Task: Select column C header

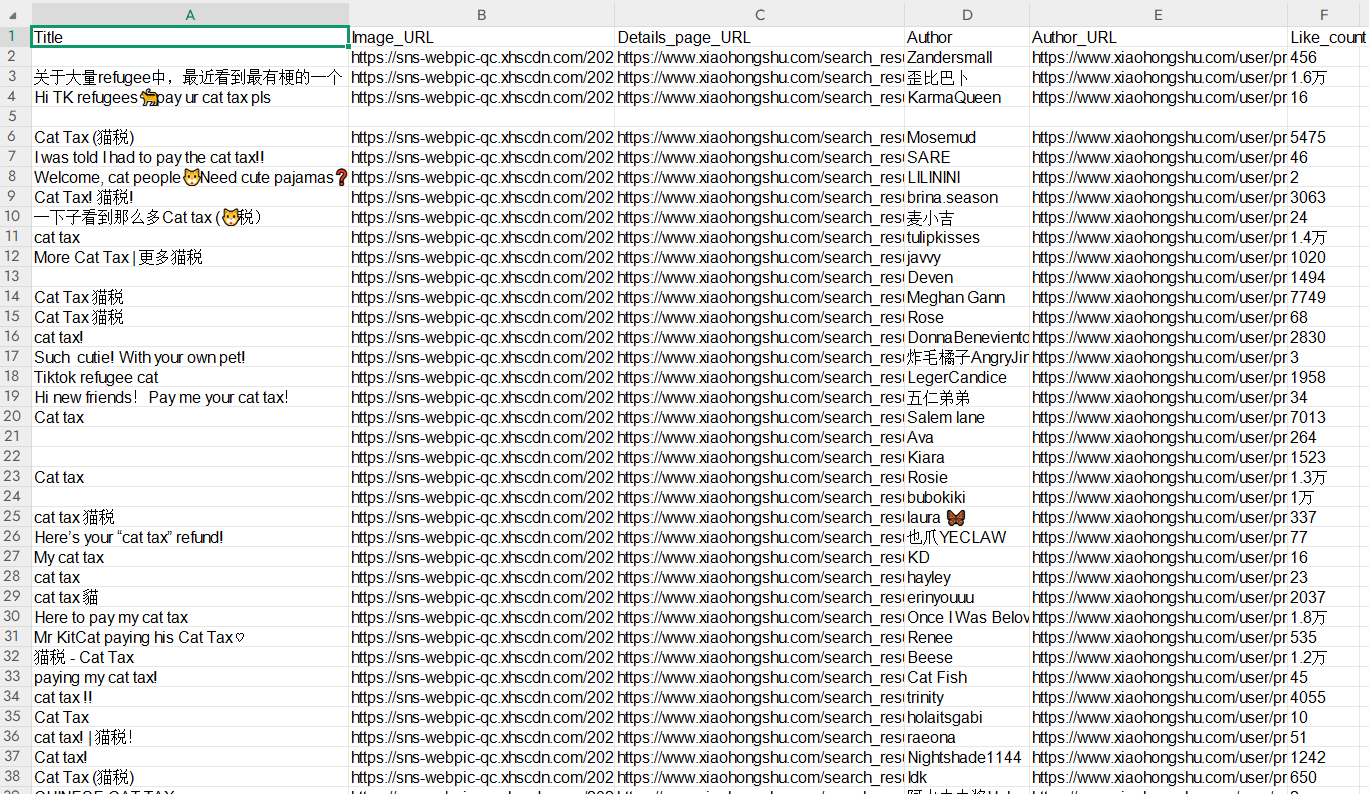Action: (760, 14)
